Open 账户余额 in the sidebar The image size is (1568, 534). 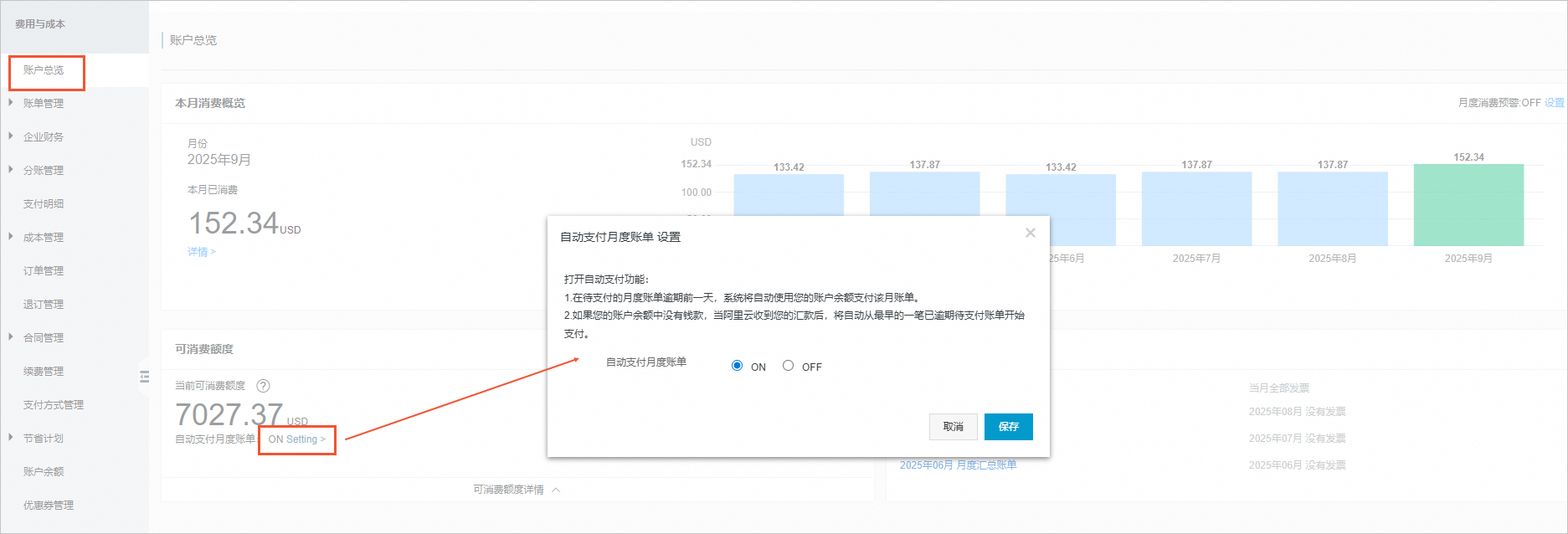coord(44,472)
